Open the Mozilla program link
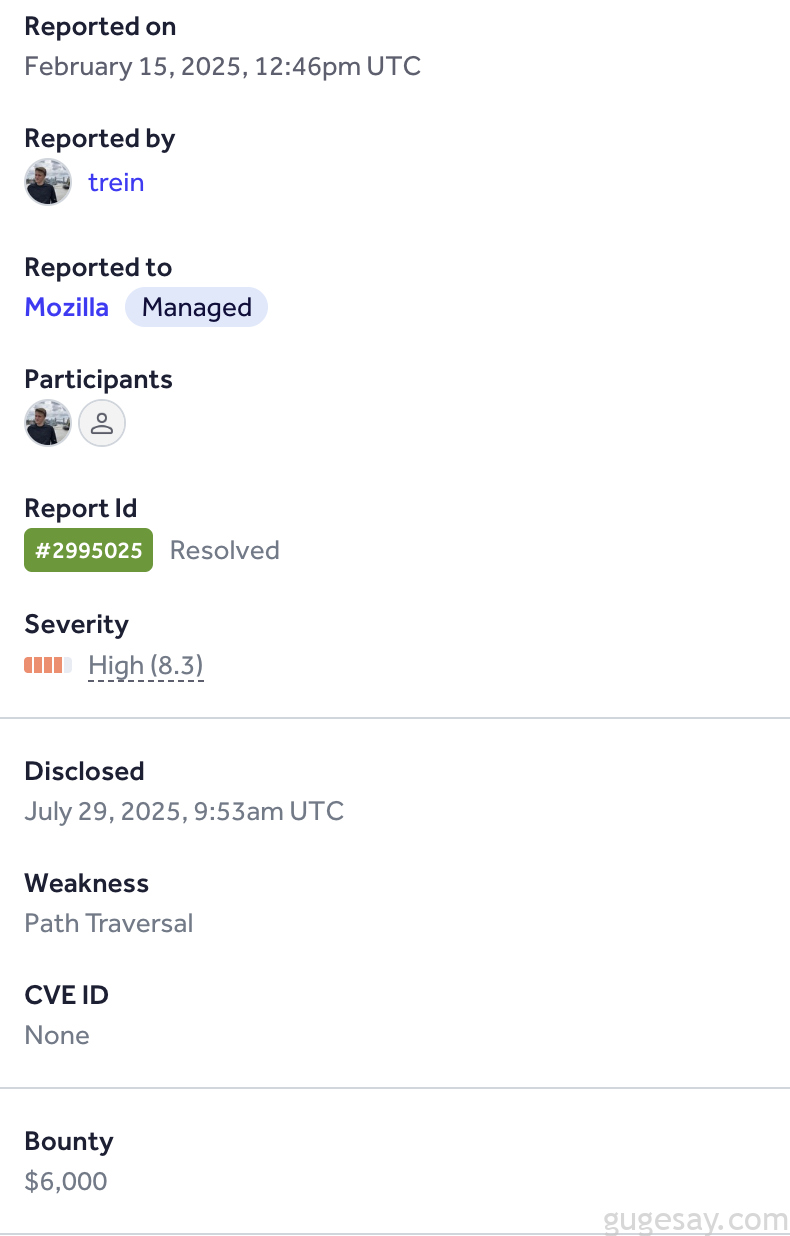Viewport: 790px width, 1236px height. click(x=66, y=307)
